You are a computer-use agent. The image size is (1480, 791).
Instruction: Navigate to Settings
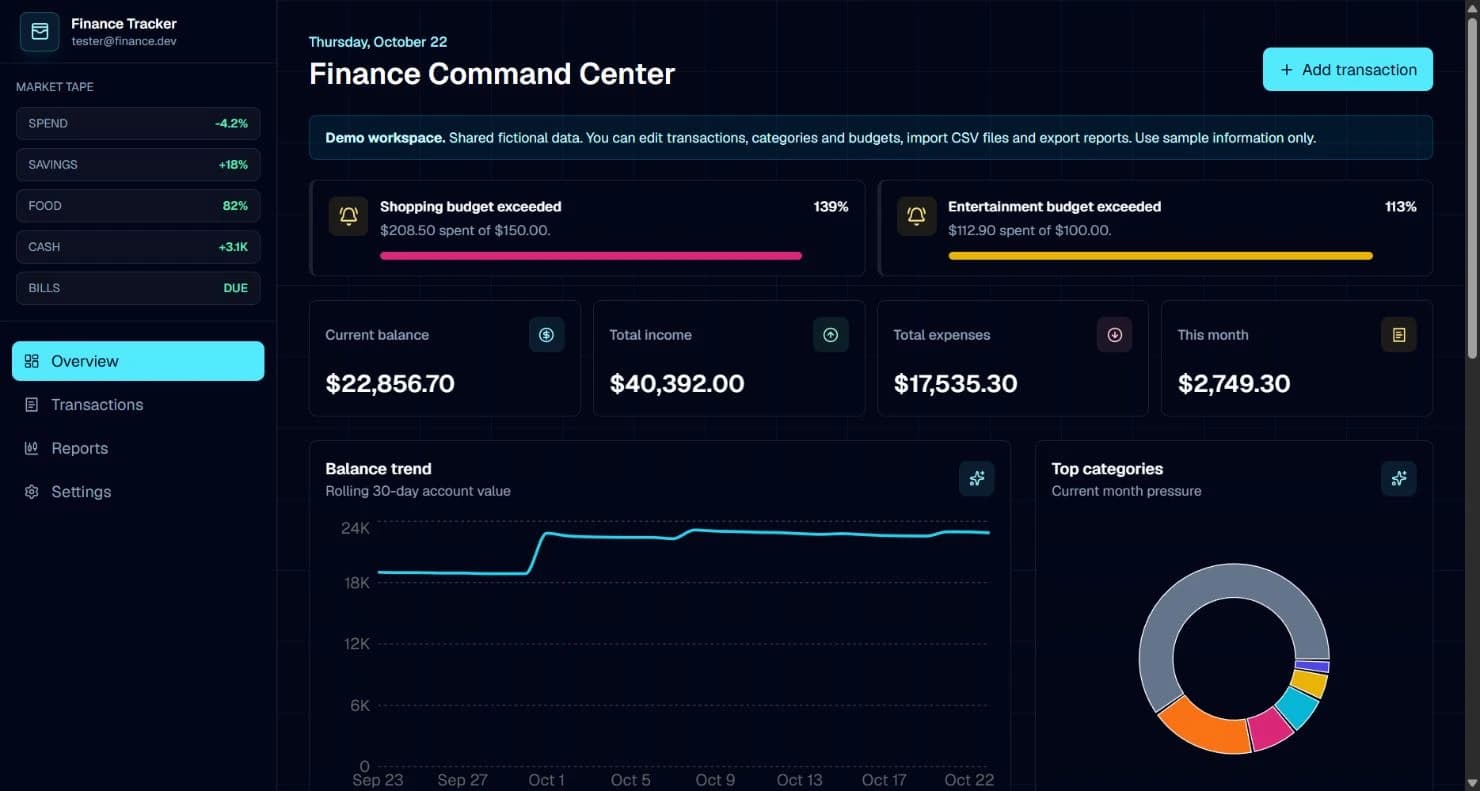point(138,492)
